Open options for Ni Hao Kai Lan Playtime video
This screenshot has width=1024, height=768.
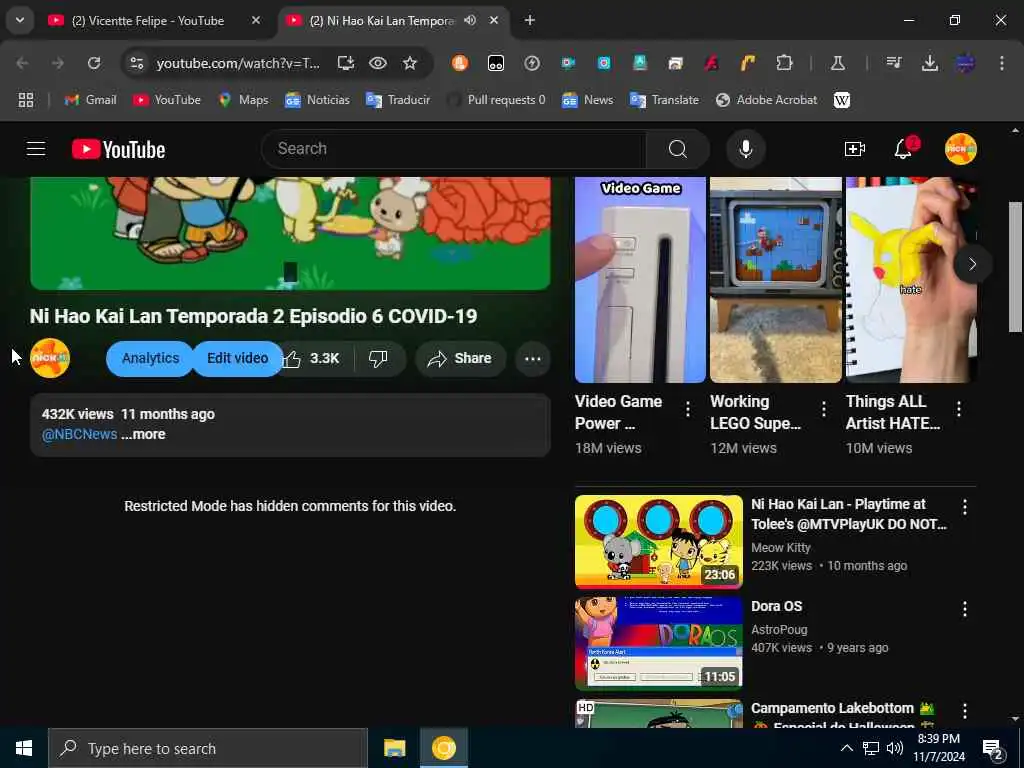[x=965, y=507]
